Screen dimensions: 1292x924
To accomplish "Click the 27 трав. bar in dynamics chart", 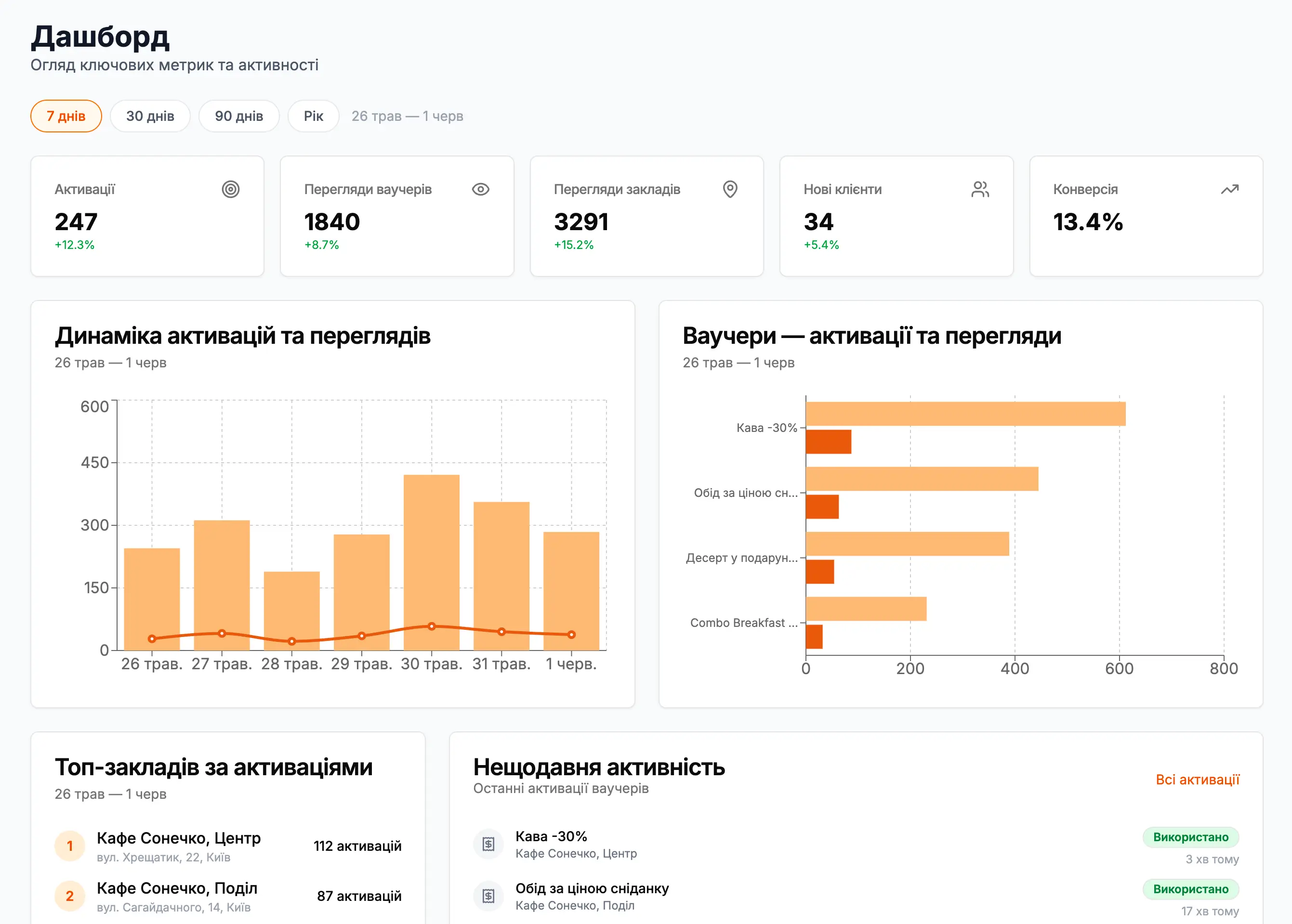I will pyautogui.click(x=222, y=585).
